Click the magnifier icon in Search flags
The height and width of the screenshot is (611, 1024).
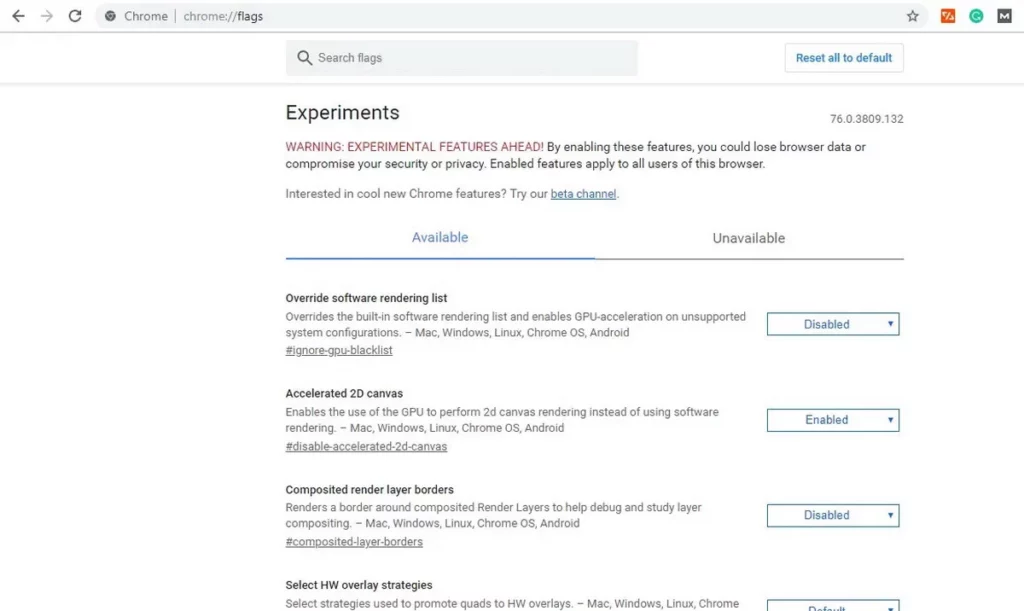pyautogui.click(x=305, y=58)
